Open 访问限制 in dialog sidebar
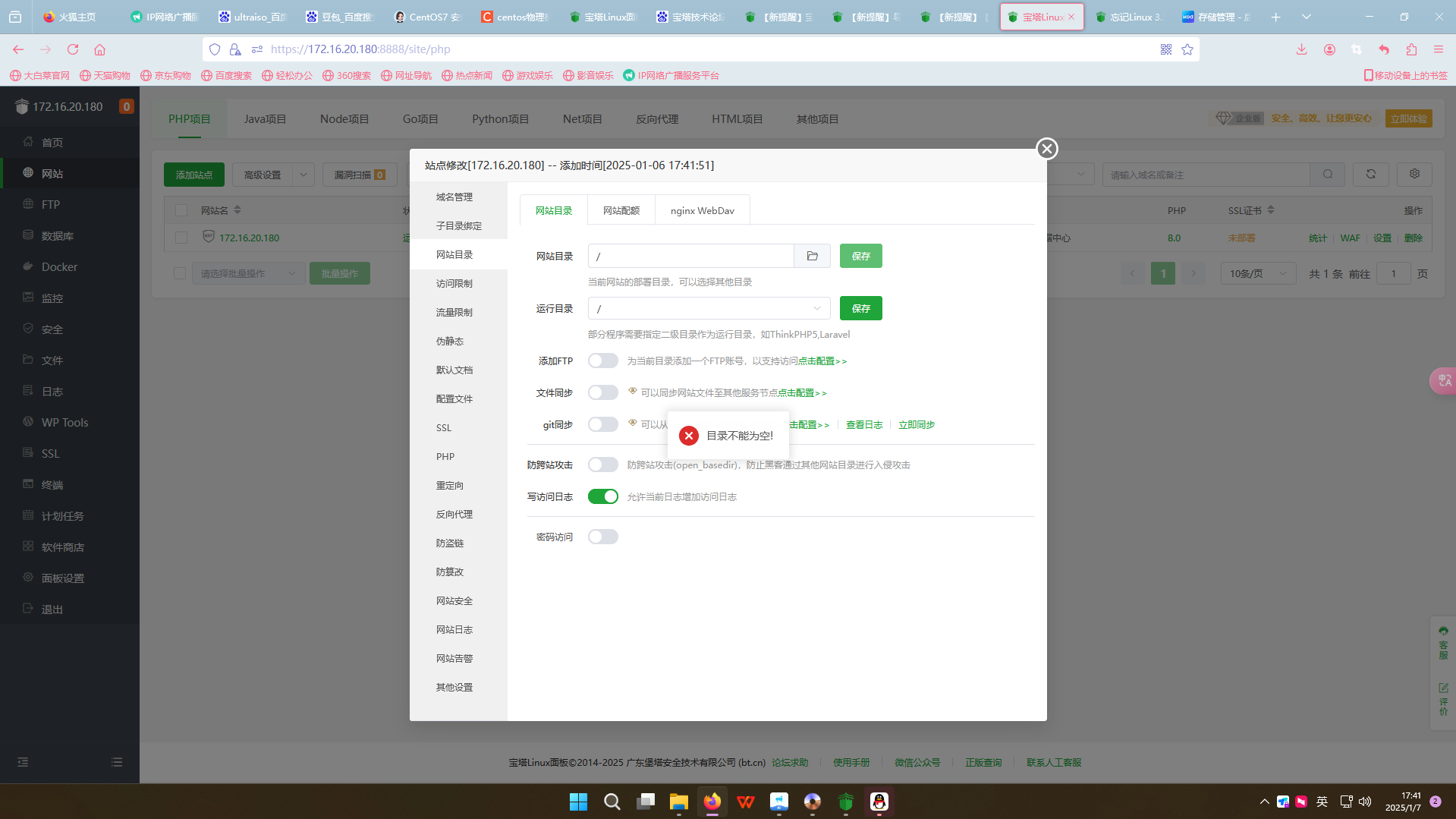 (x=454, y=283)
